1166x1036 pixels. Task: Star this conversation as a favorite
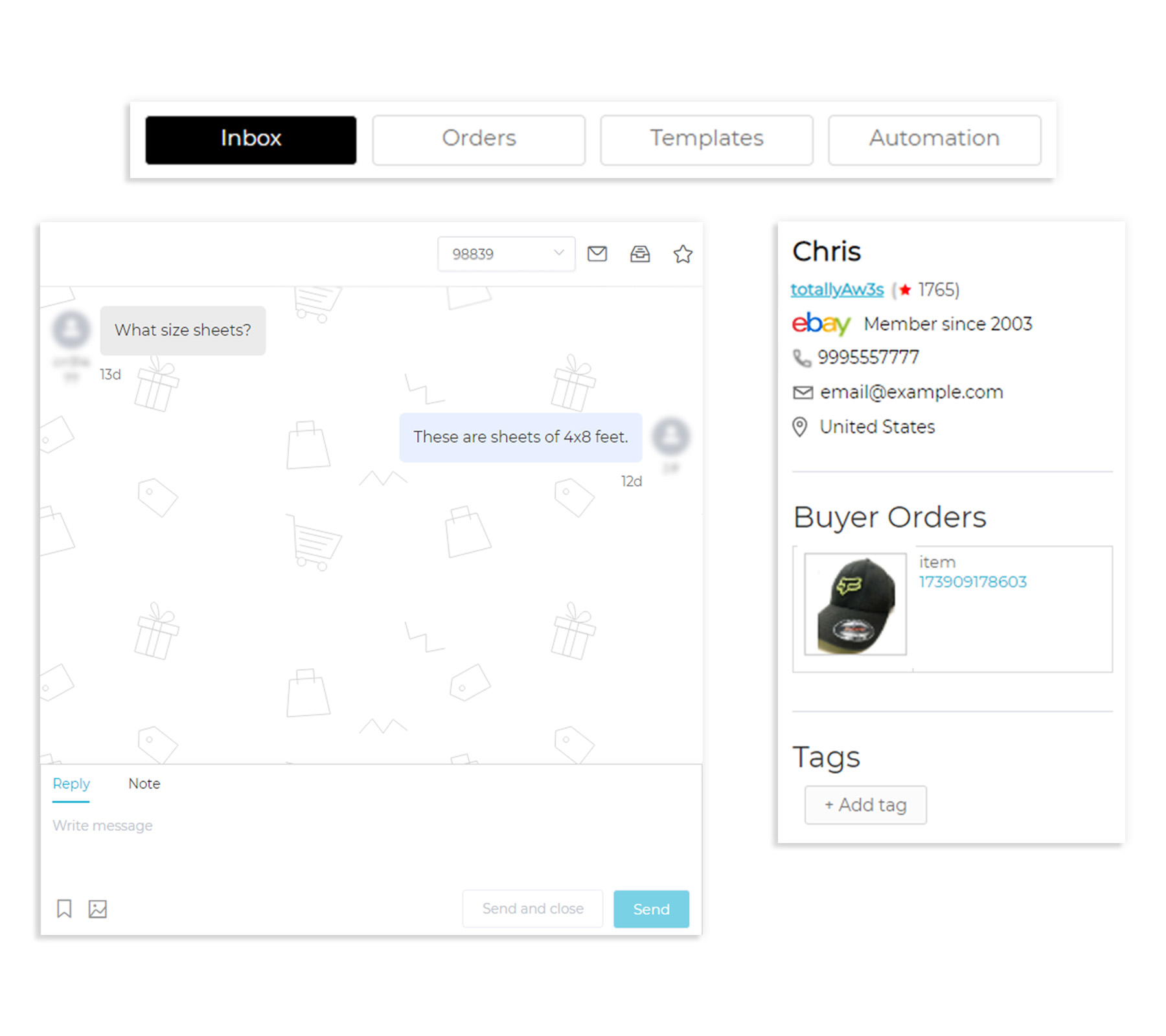coord(683,254)
